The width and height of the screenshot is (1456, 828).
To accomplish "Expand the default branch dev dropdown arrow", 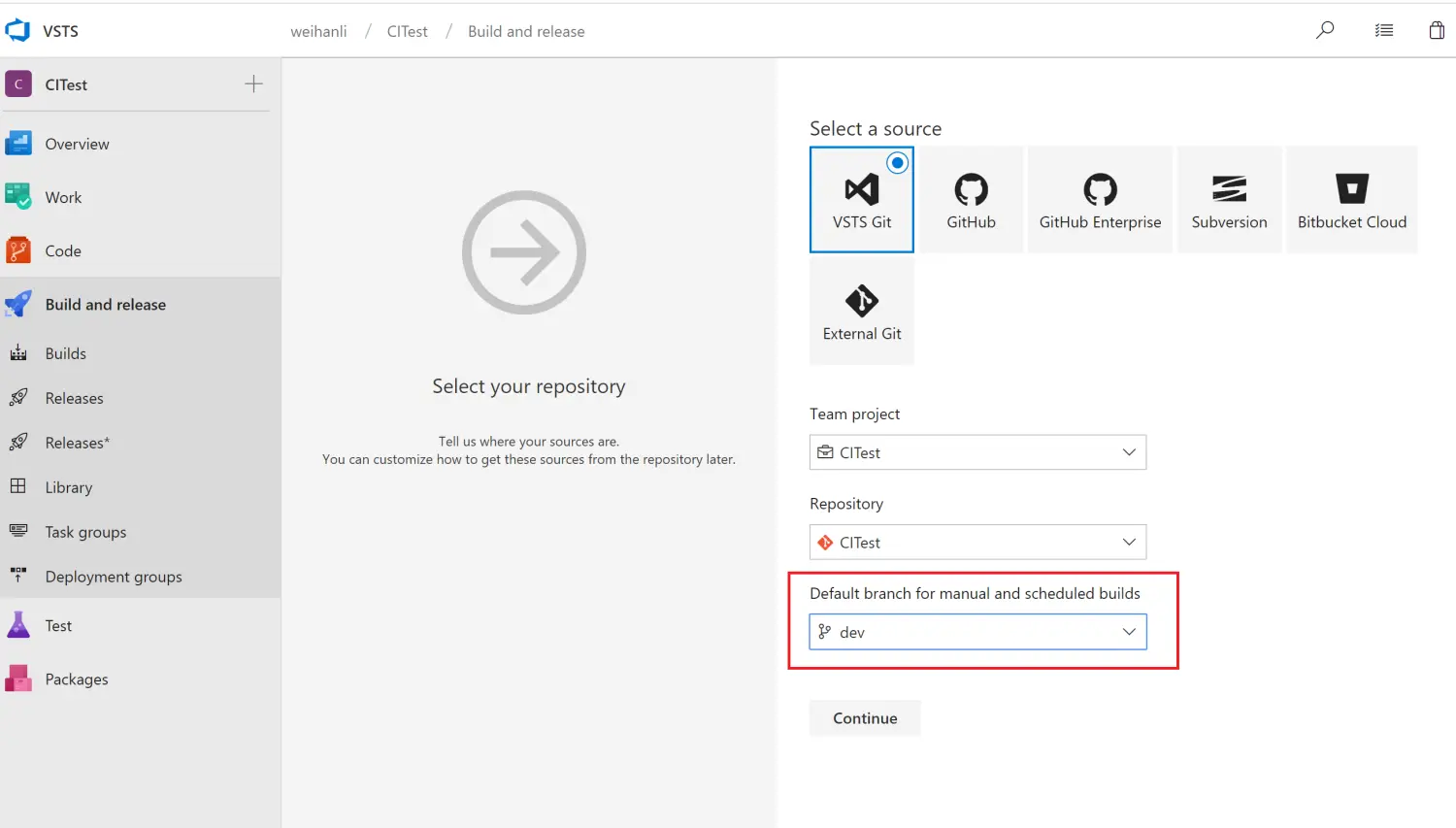I will (x=1129, y=632).
